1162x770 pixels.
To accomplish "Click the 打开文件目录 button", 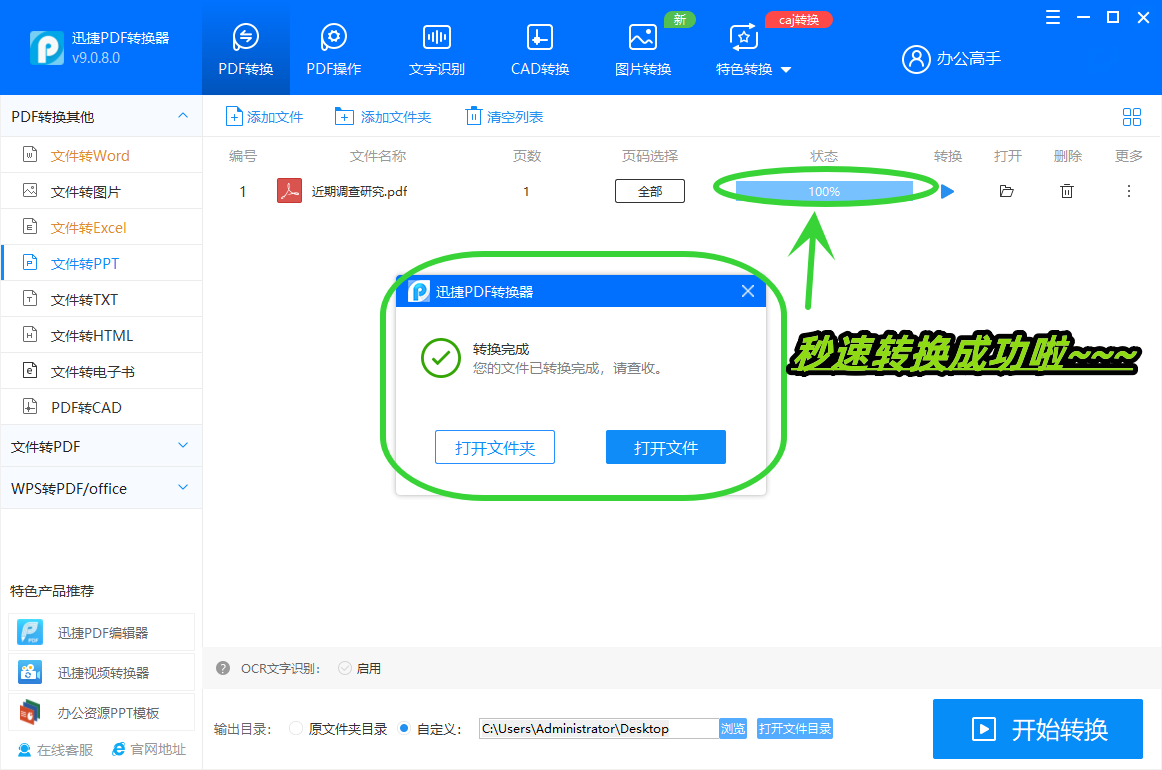I will tap(795, 728).
